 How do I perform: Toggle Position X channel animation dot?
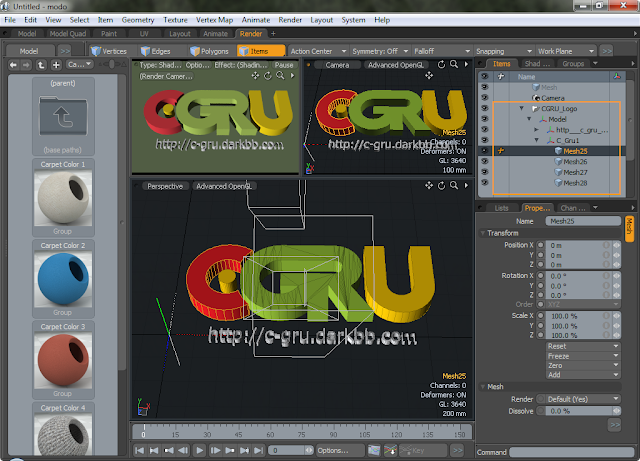(541, 245)
